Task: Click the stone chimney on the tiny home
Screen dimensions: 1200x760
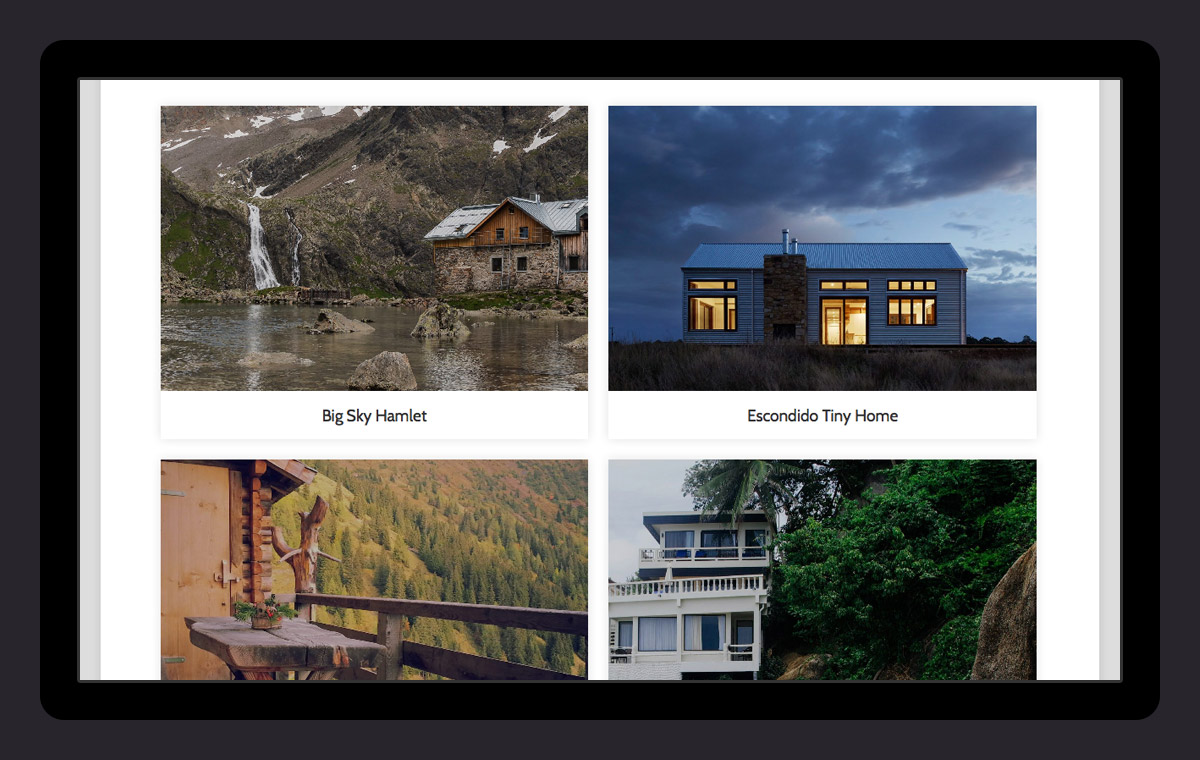Action: point(785,296)
